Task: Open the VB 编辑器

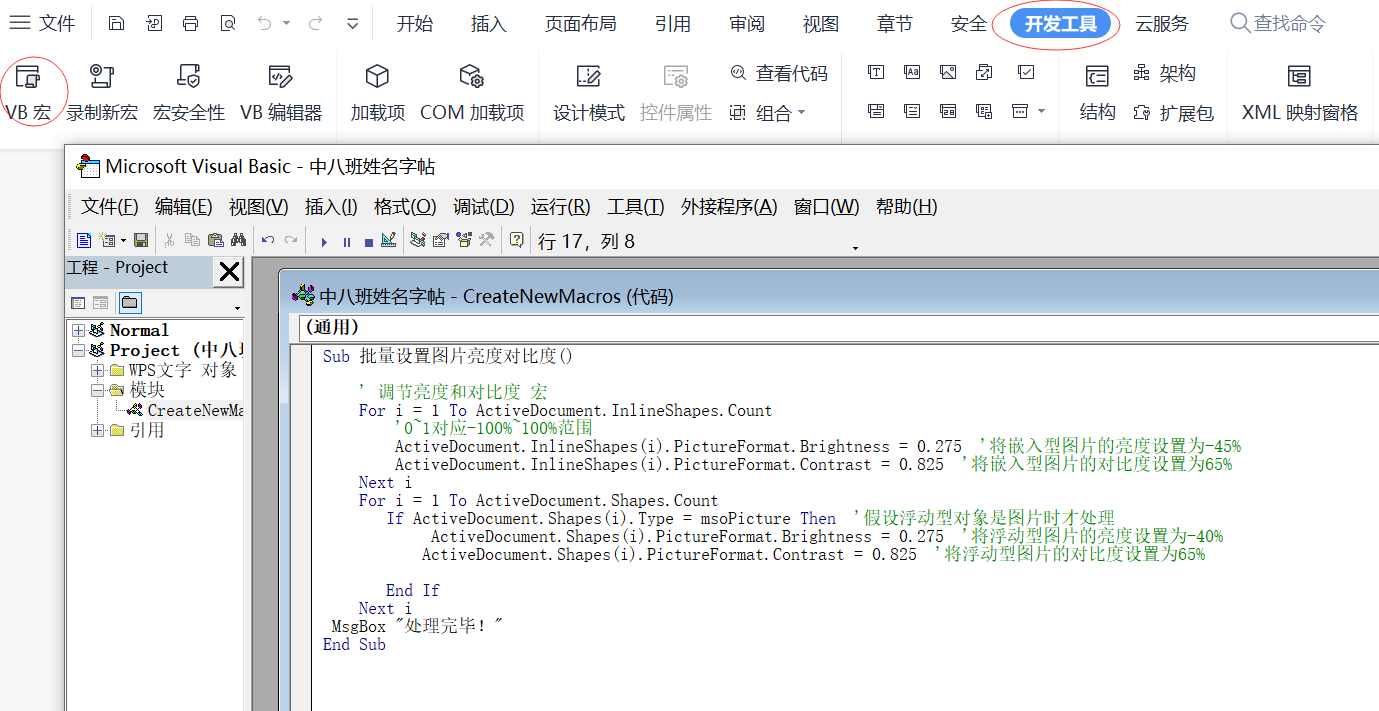Action: [281, 89]
